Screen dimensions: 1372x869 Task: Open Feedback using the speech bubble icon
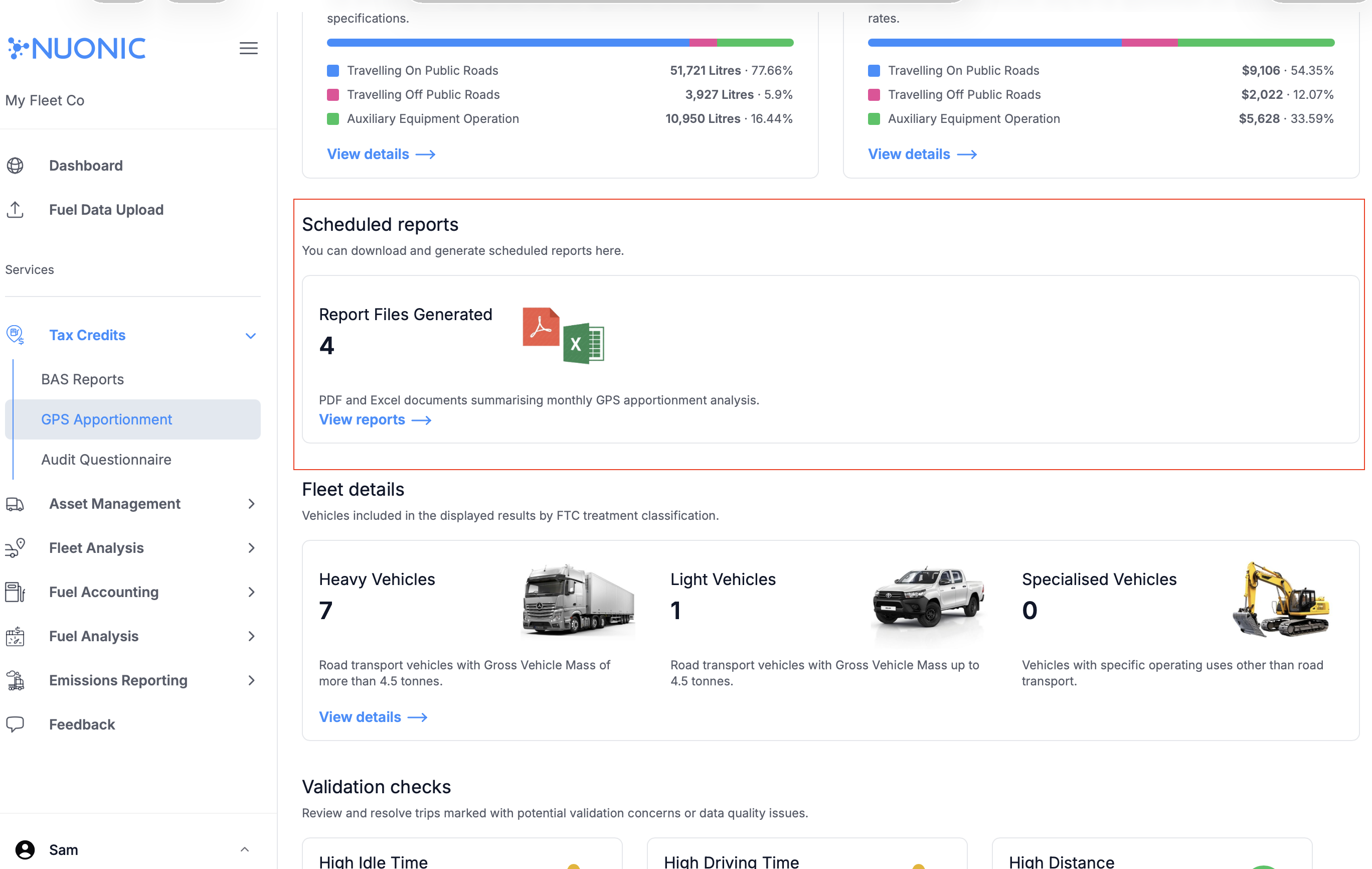(16, 724)
